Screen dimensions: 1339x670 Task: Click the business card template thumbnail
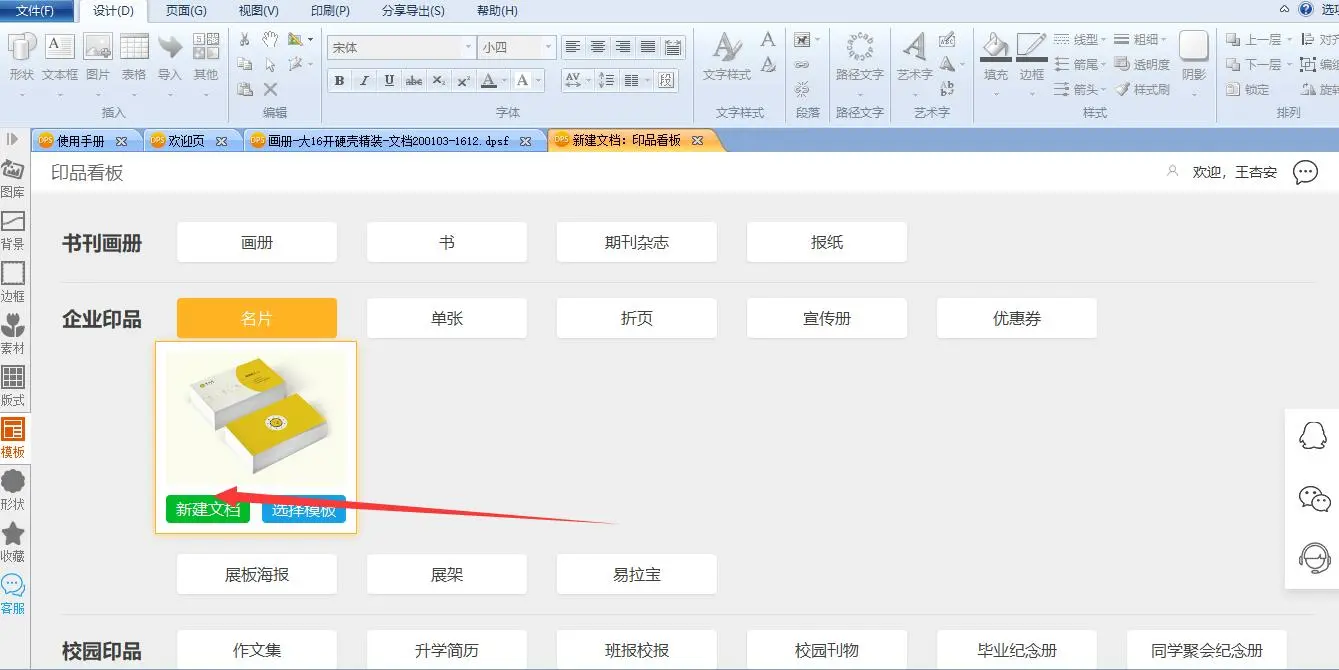pyautogui.click(x=256, y=418)
